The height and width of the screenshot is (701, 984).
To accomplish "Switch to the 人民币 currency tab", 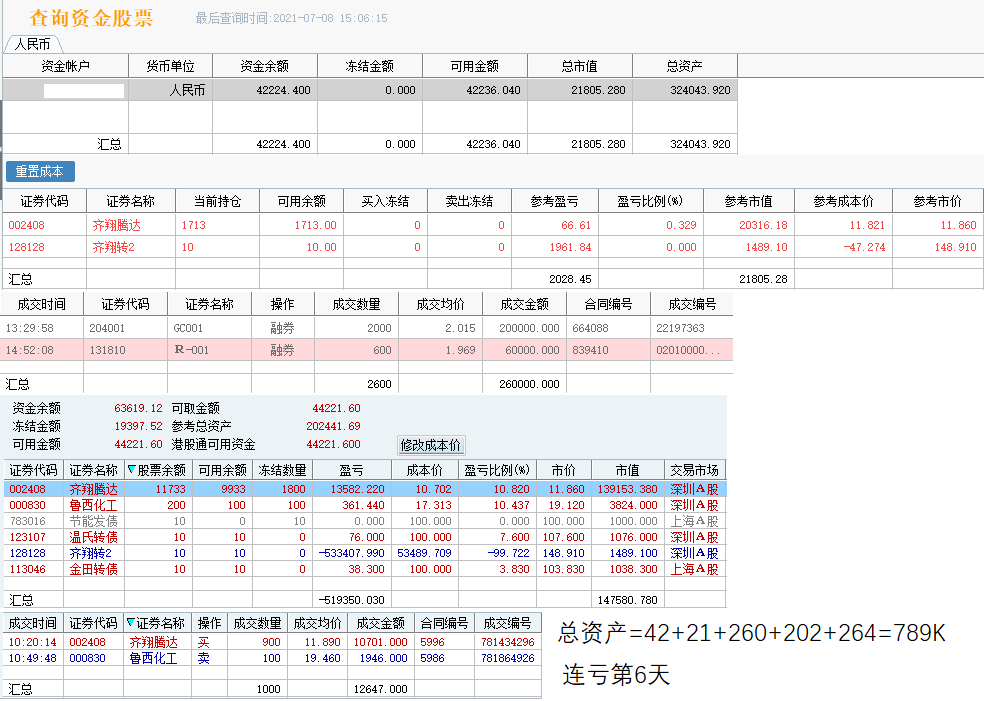I will pyautogui.click(x=33, y=44).
